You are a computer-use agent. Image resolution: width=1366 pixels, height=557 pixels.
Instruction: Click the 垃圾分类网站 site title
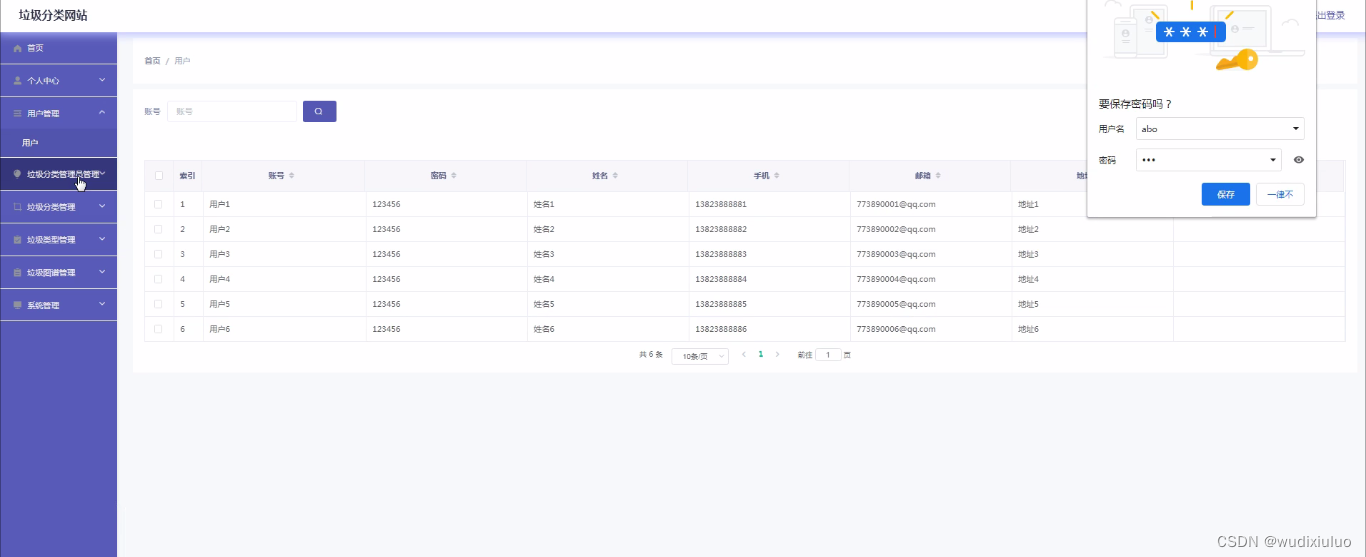coord(53,15)
